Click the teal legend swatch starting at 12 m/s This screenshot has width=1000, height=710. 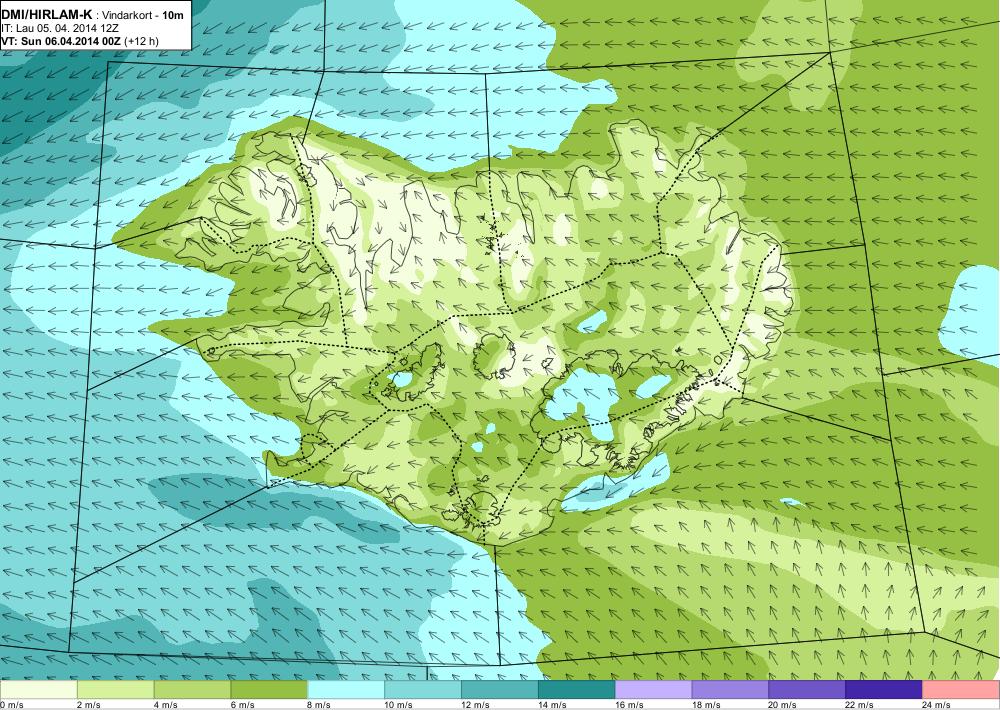[x=500, y=690]
